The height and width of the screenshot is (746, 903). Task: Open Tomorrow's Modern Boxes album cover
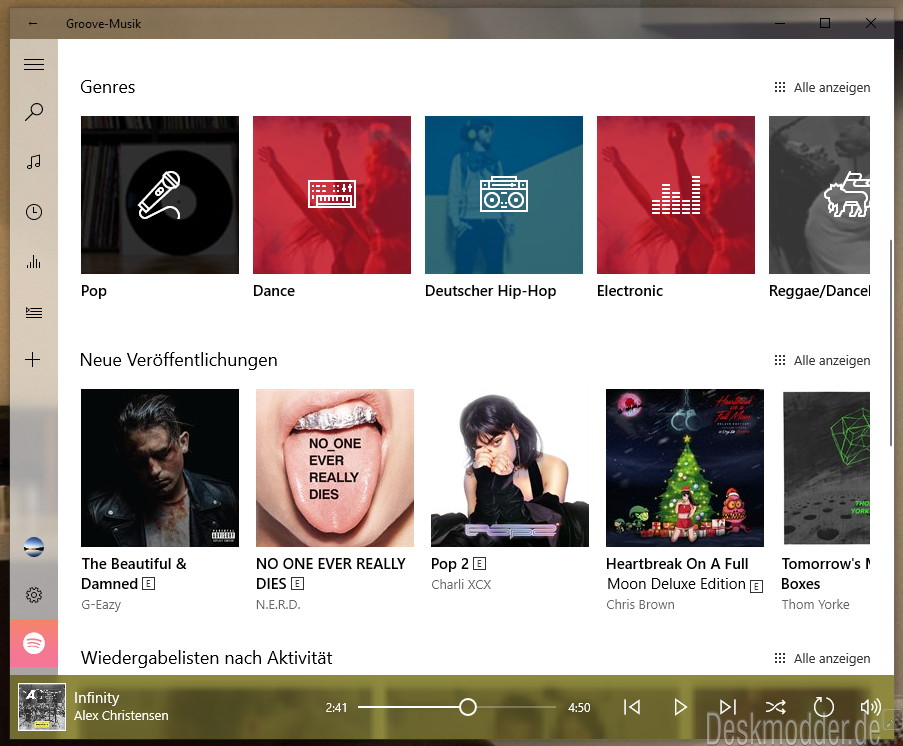pos(826,468)
